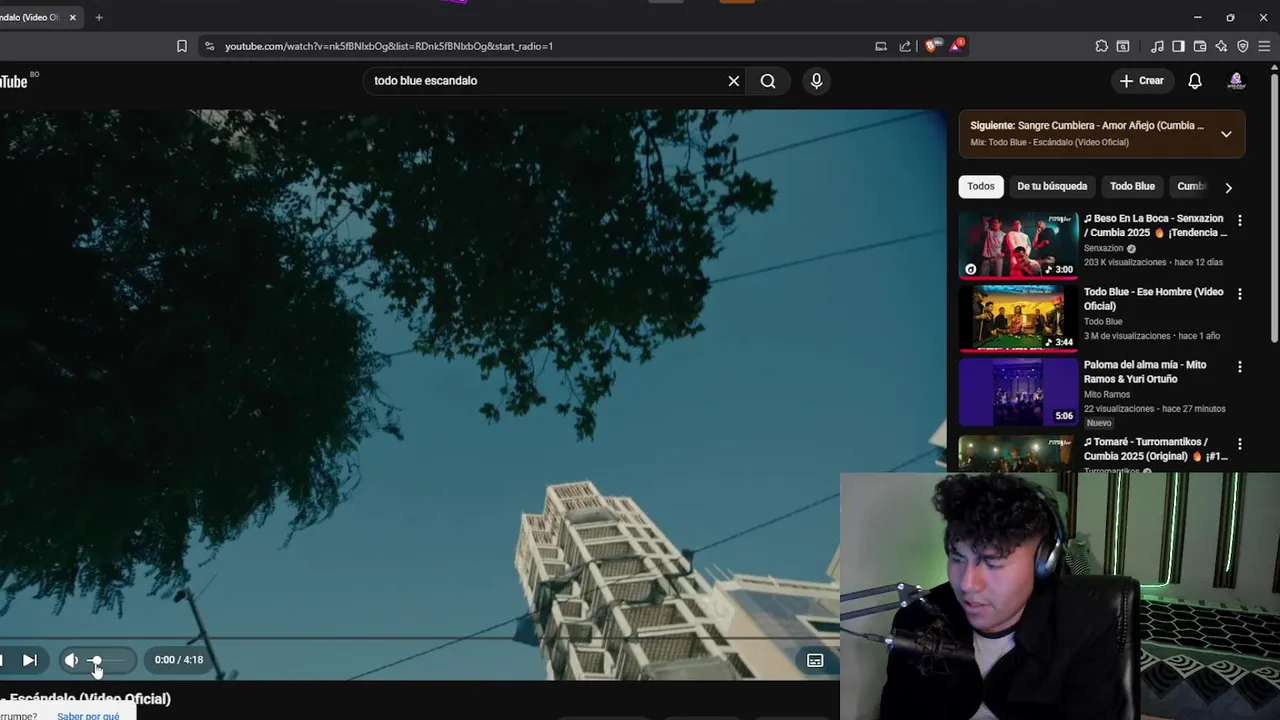Select the Todos filter chip
The width and height of the screenshot is (1280, 720).
point(981,186)
